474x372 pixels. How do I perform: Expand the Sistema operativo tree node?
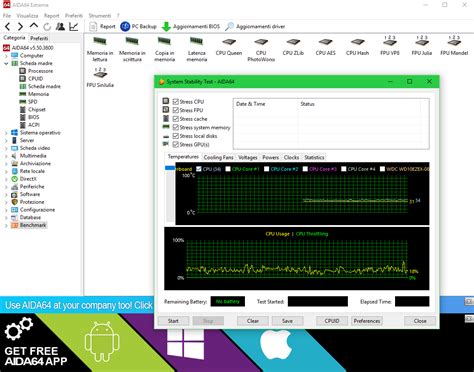[x=6, y=133]
